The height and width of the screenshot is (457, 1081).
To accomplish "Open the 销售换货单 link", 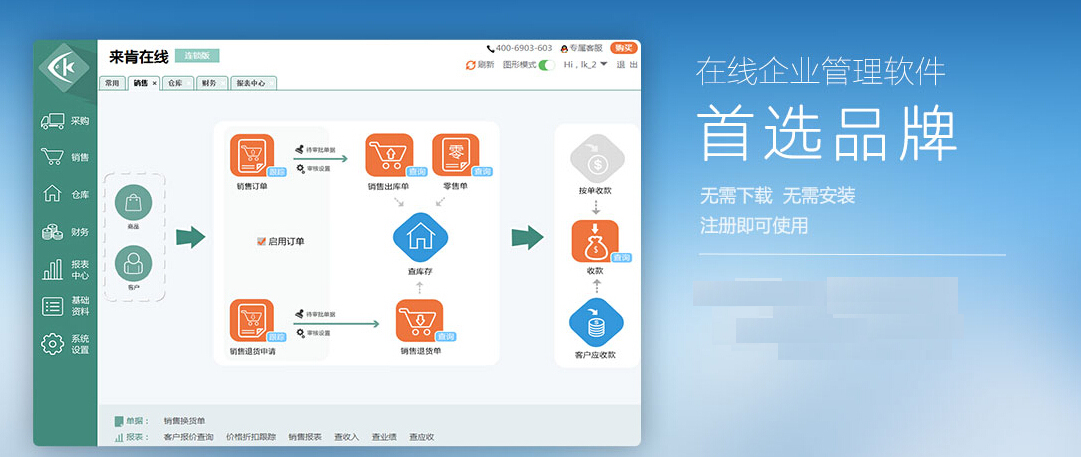I will (184, 420).
